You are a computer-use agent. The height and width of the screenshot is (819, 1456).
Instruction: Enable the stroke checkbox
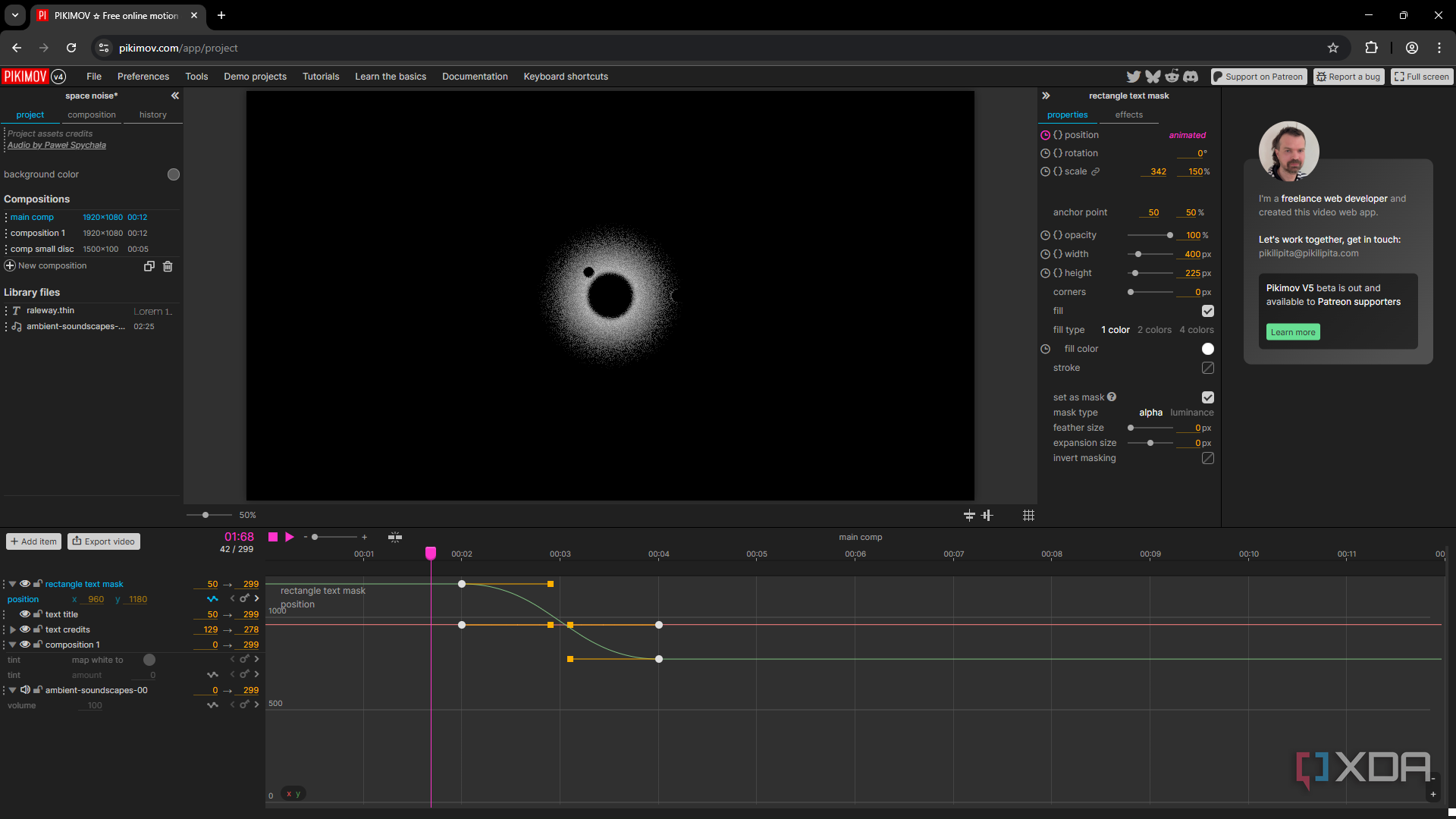coord(1208,368)
